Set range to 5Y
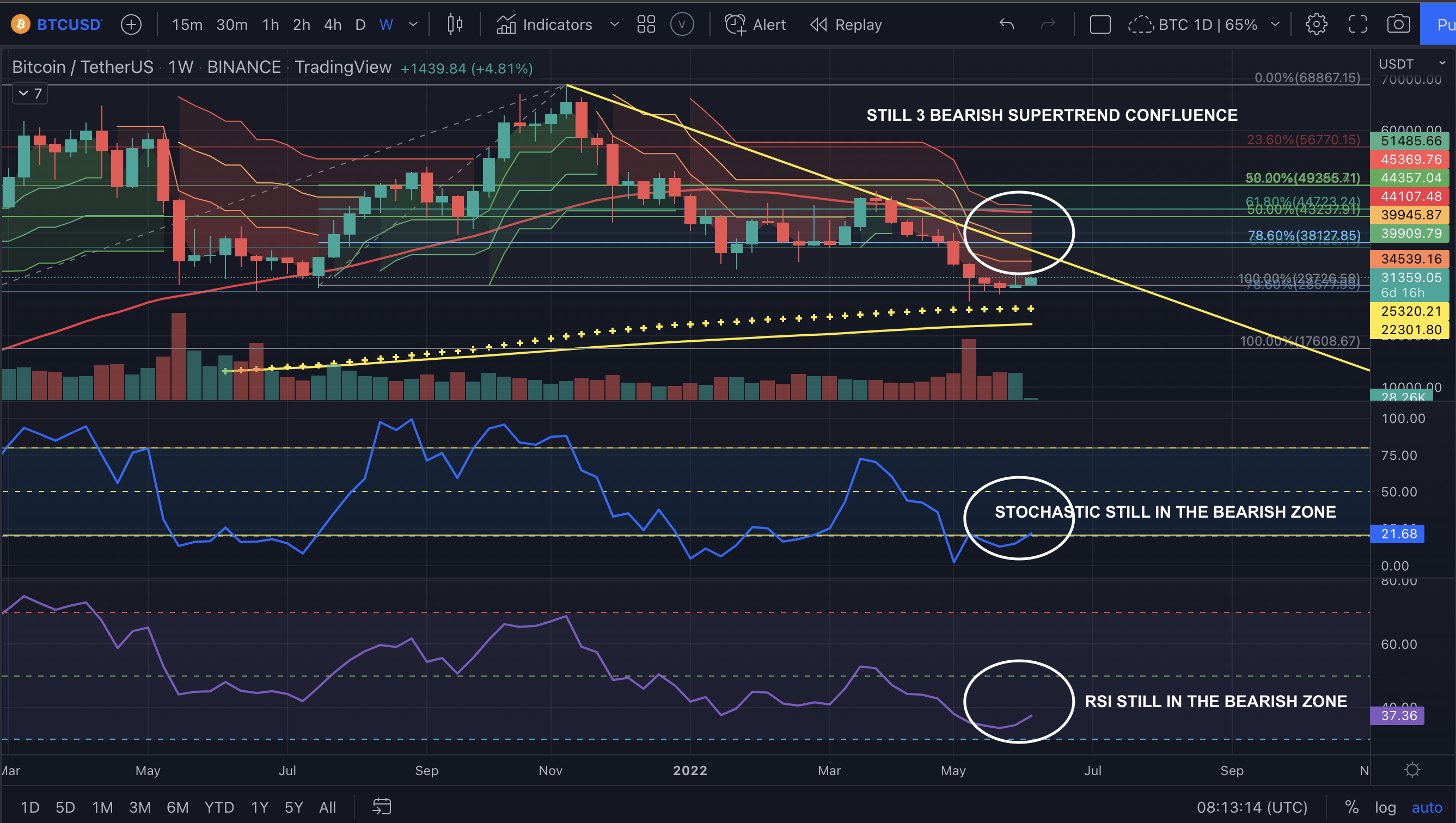Screen dimensions: 1456x823 coord(294,807)
